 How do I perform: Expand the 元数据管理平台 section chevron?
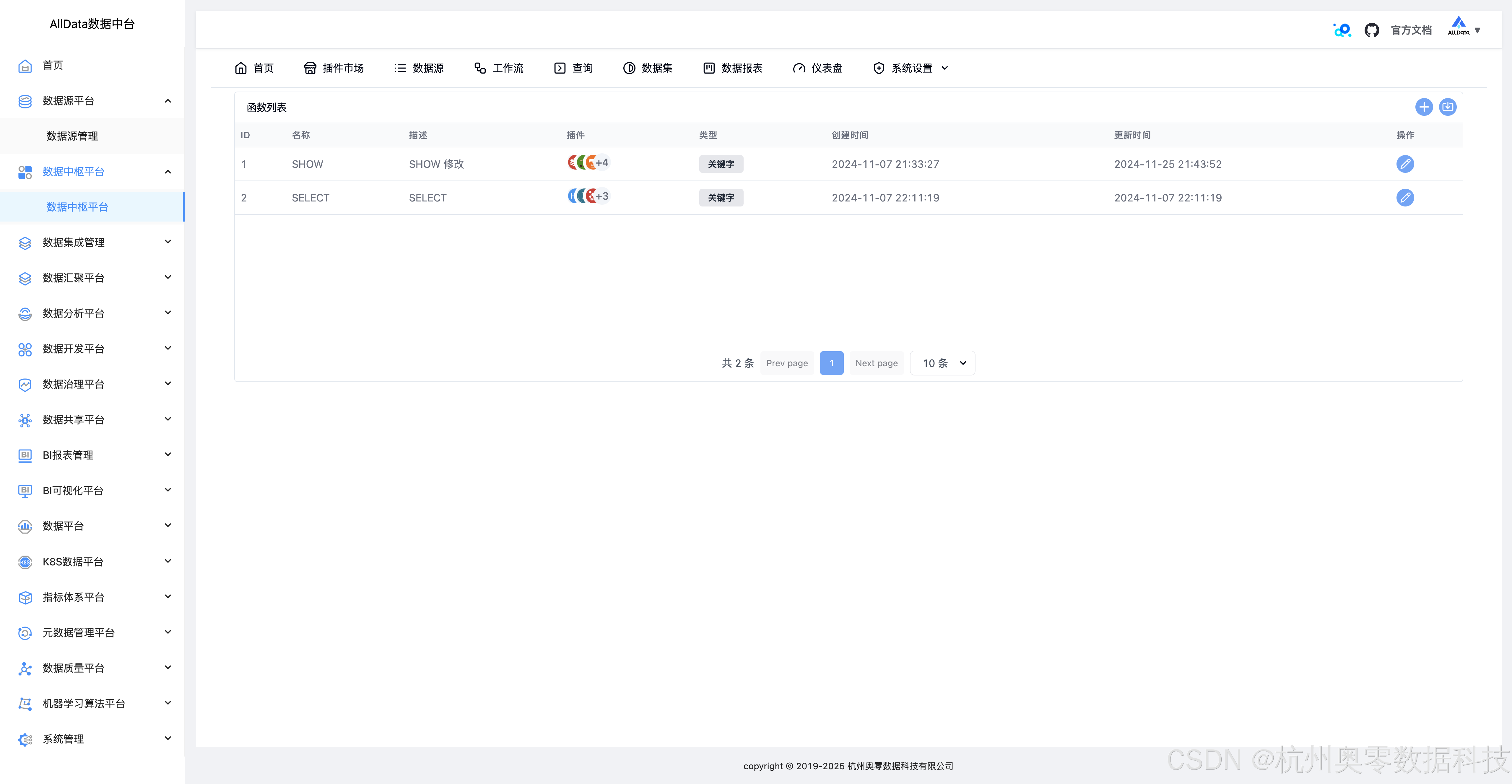(168, 632)
